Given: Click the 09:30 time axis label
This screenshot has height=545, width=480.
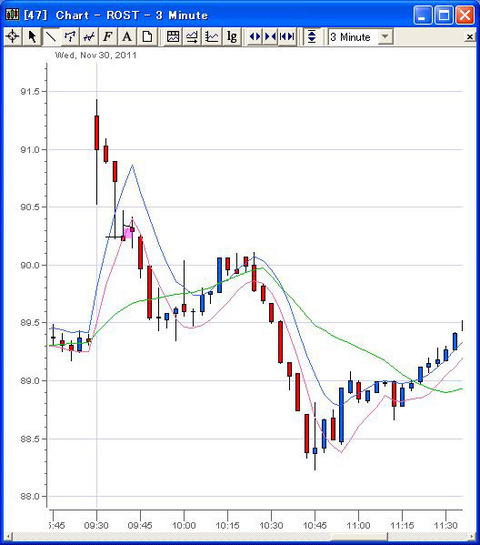Looking at the screenshot, I should point(96,525).
